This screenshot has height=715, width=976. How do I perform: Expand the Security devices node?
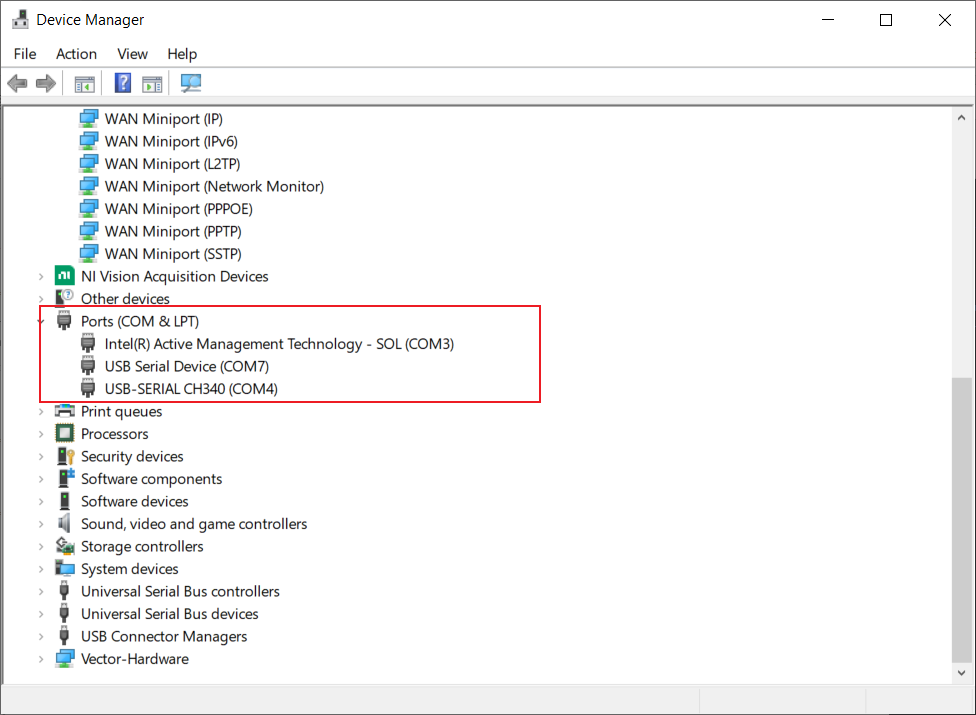pos(41,456)
